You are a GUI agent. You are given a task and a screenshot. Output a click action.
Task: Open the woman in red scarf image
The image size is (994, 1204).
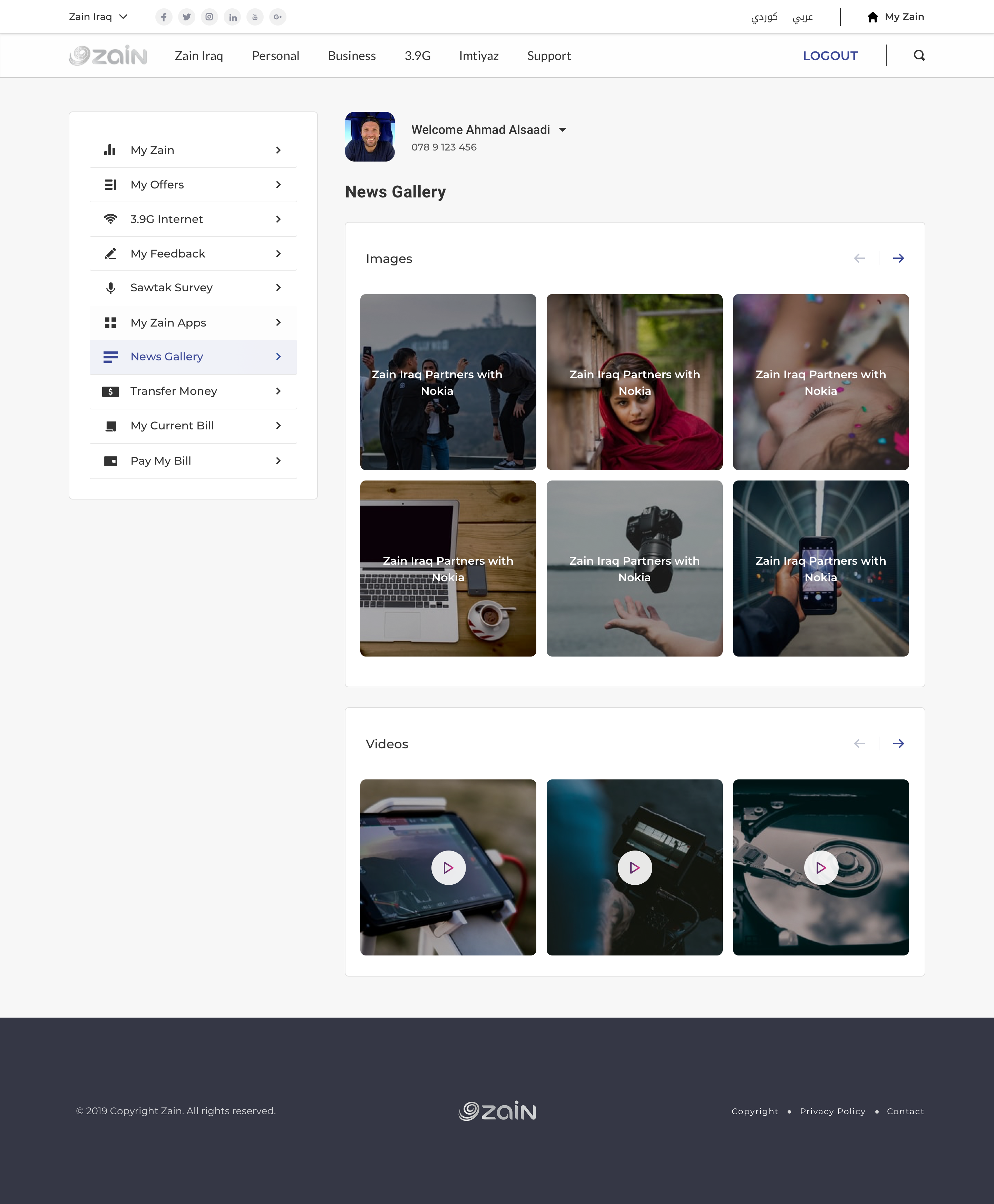coord(634,382)
